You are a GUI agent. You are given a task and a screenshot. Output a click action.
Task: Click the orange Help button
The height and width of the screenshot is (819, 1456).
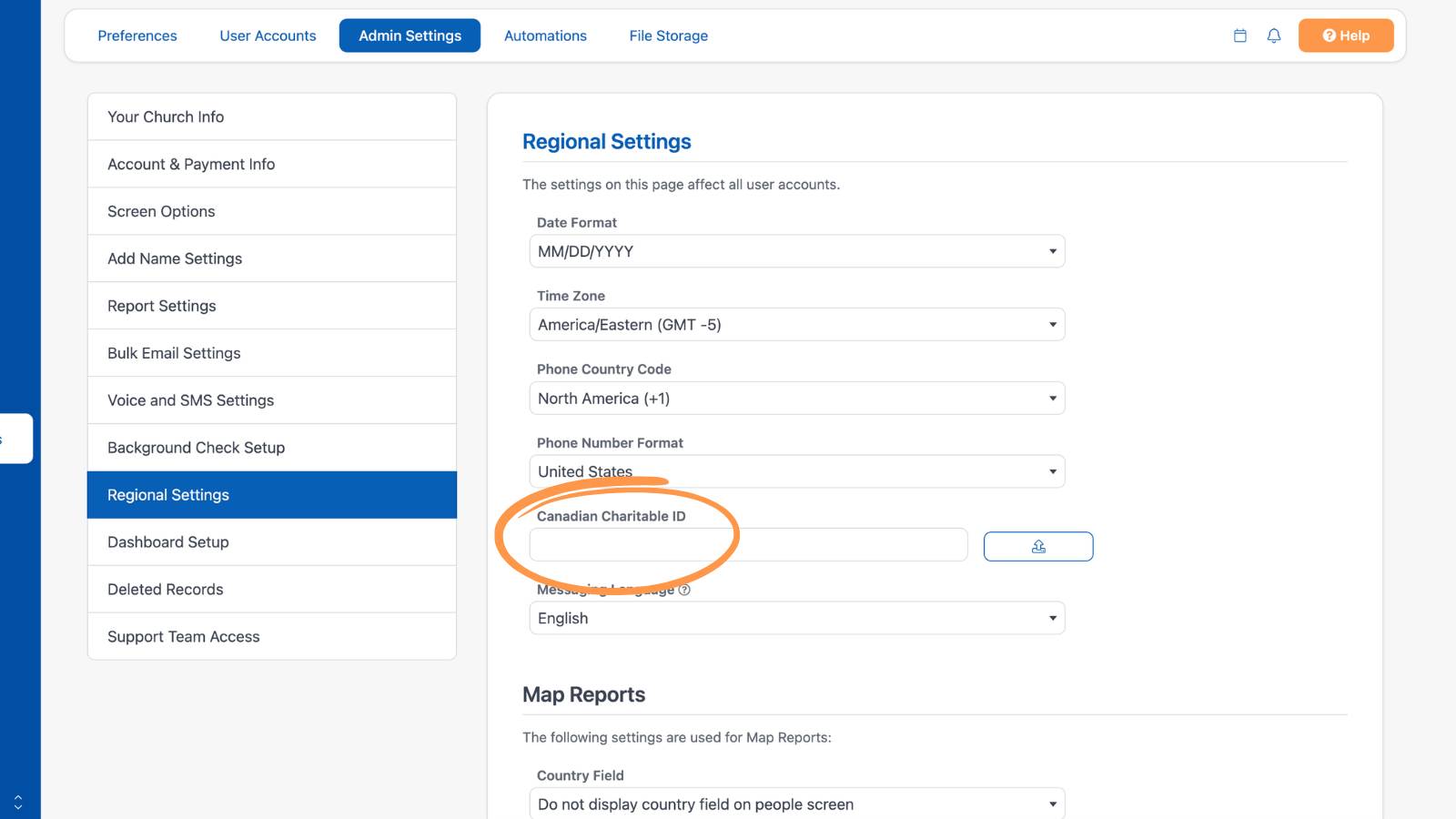point(1346,35)
